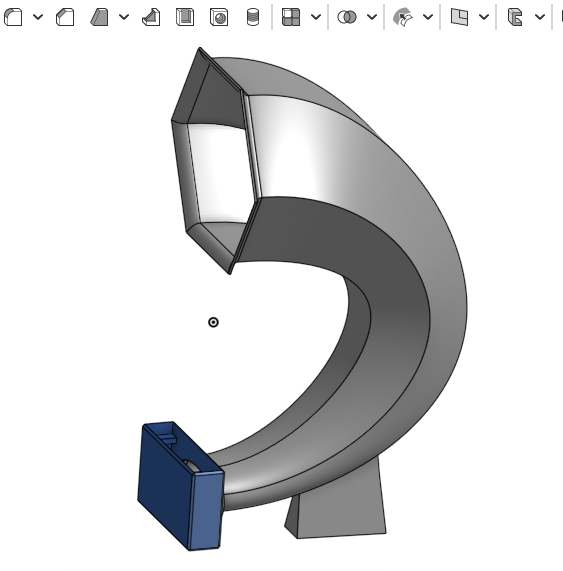Select the Fillet tool
Screen dimensions: 563x571
click(x=13, y=17)
